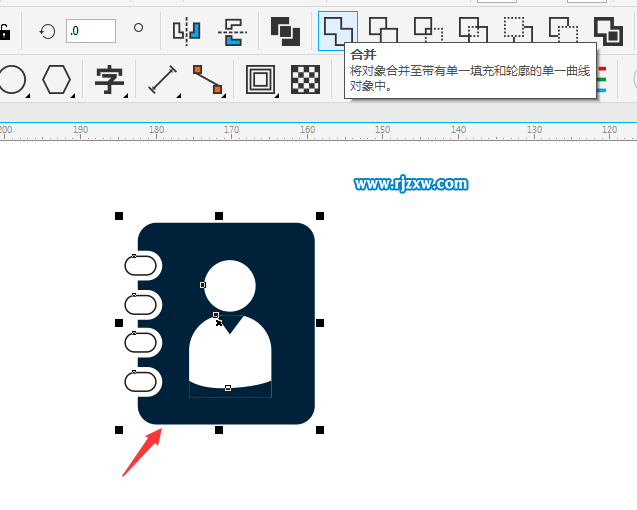Select the Text tool (字)
637x510 pixels.
[109, 80]
